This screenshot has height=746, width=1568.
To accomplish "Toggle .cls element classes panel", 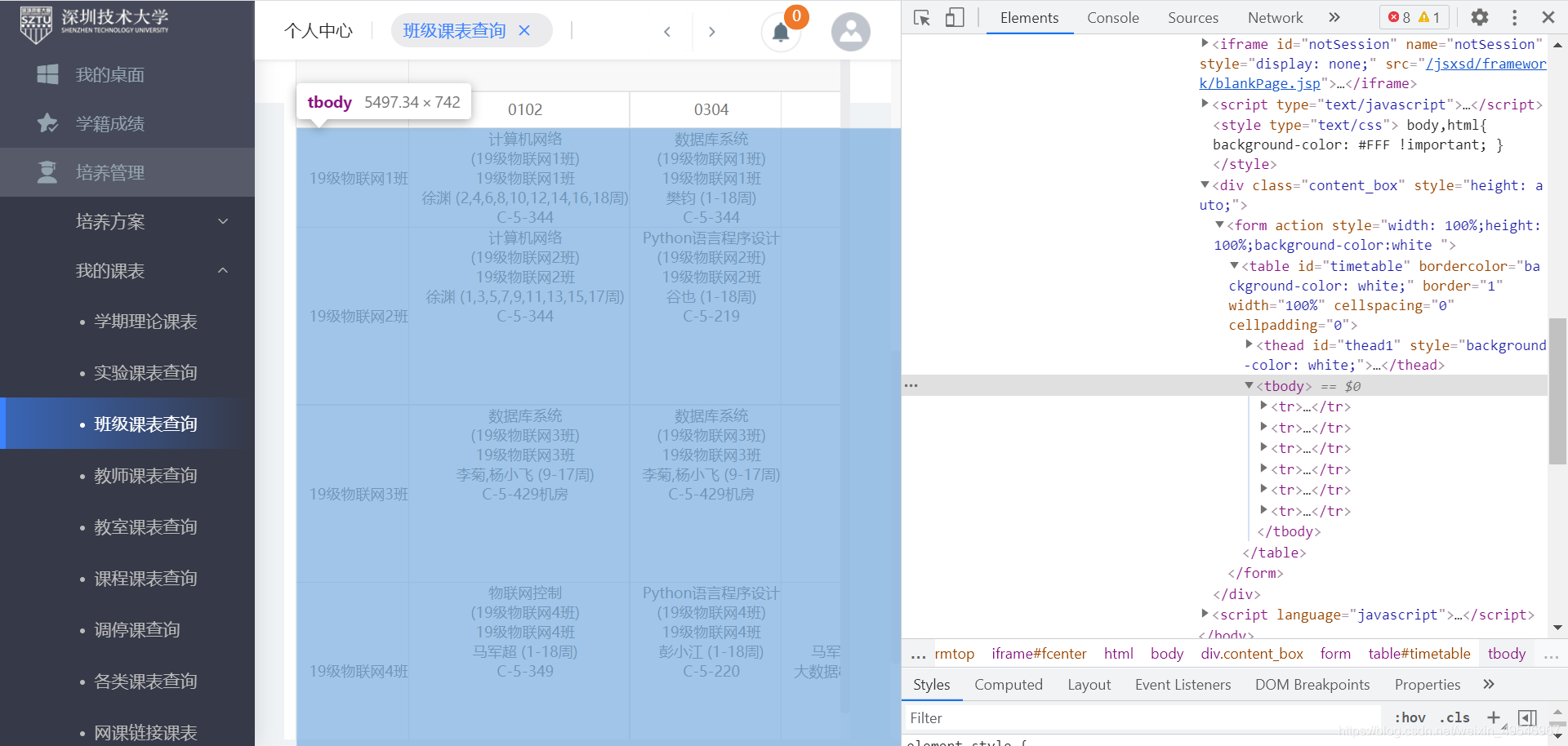I will tap(1454, 717).
